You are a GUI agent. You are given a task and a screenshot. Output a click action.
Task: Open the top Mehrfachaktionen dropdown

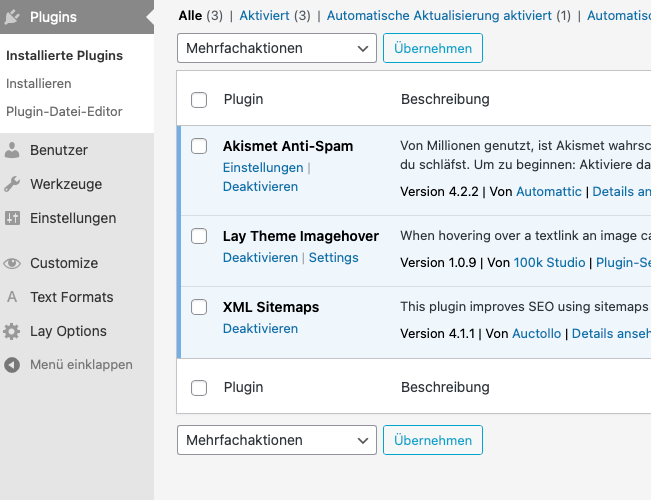[x=277, y=48]
